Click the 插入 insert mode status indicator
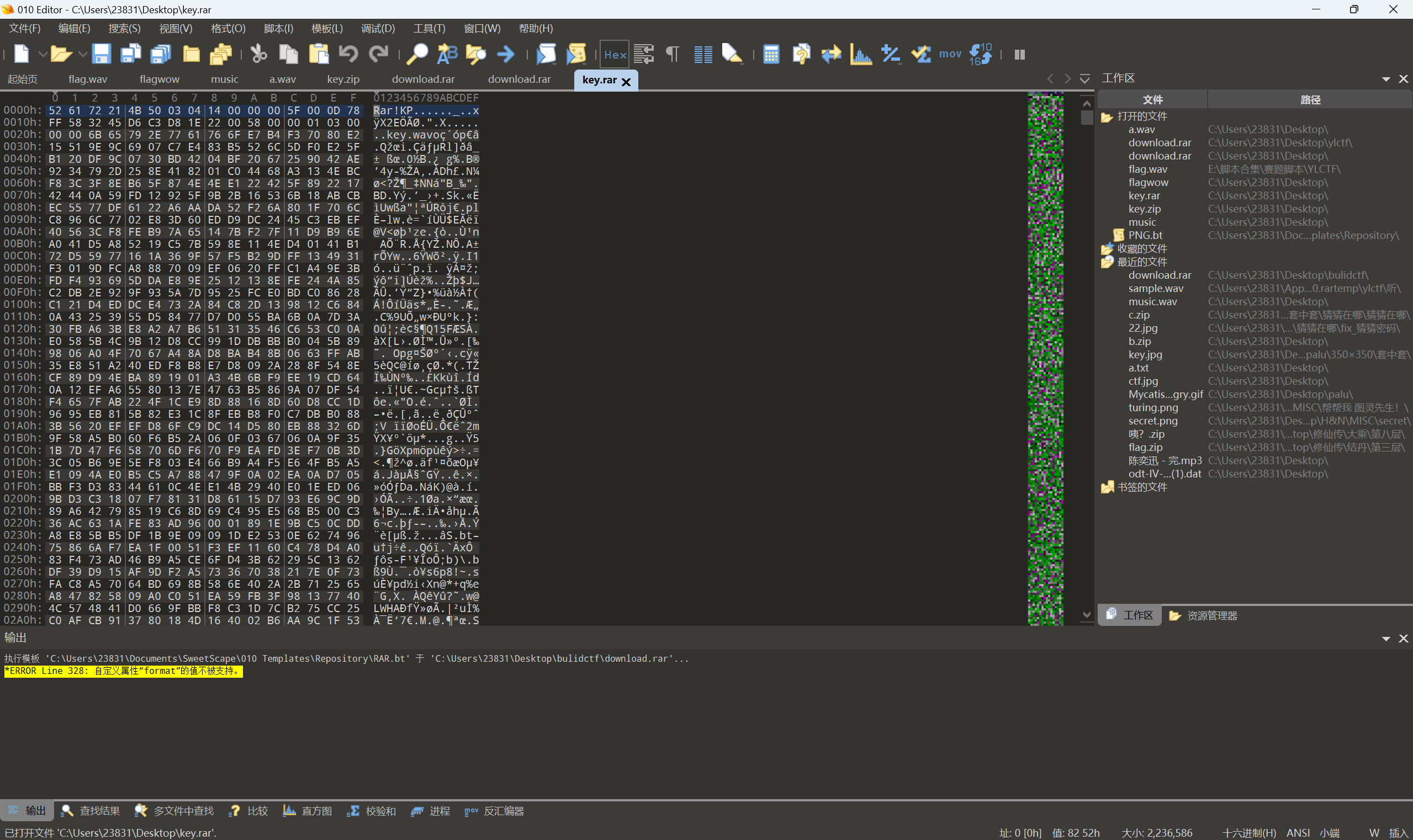 pos(1398,833)
